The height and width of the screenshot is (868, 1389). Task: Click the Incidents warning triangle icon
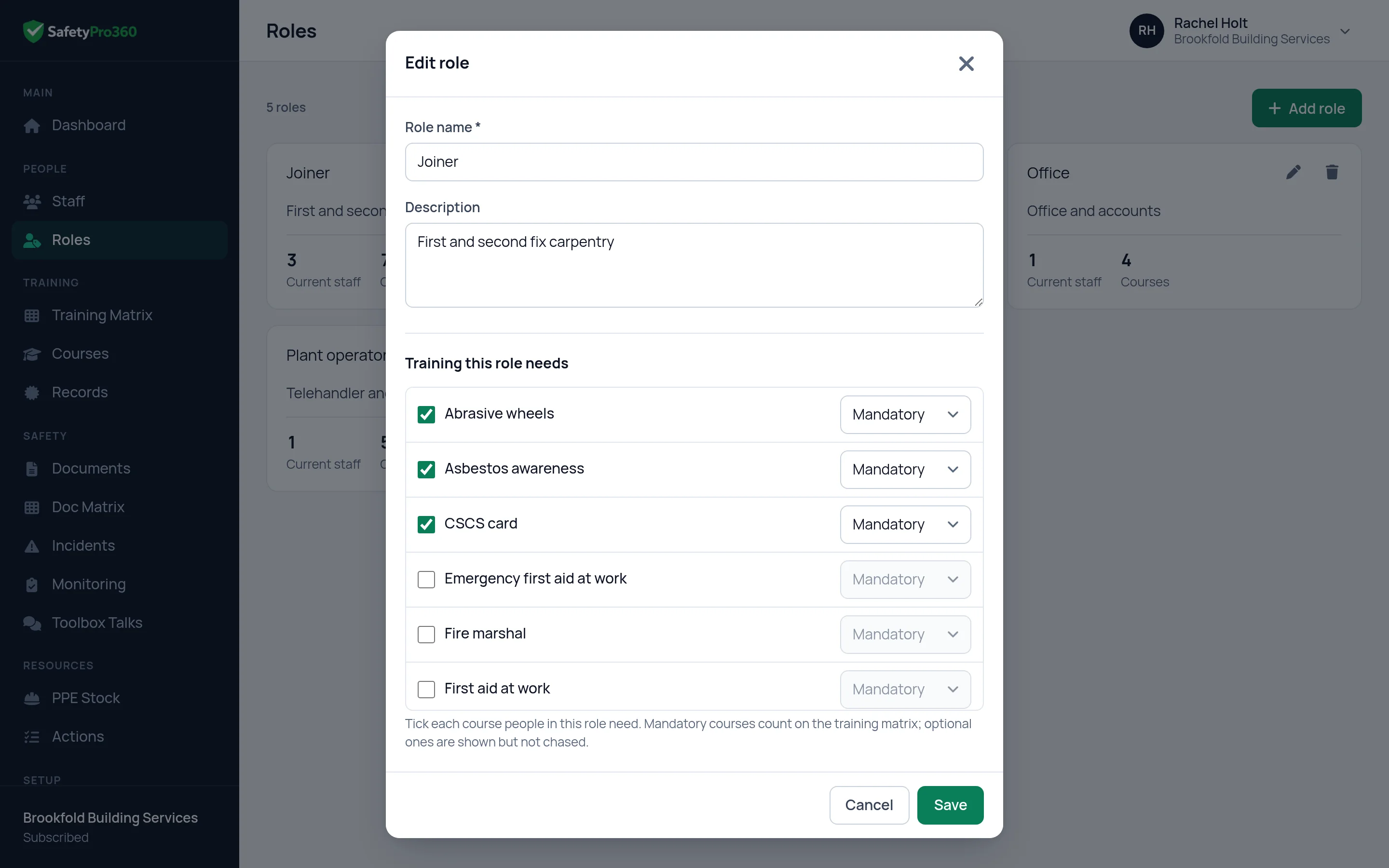(32, 546)
